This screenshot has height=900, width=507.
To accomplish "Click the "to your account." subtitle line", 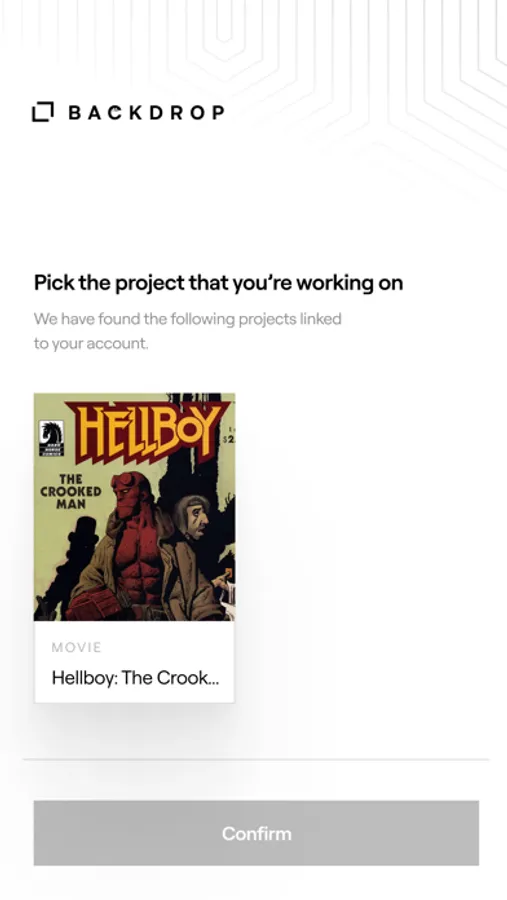I will click(91, 344).
